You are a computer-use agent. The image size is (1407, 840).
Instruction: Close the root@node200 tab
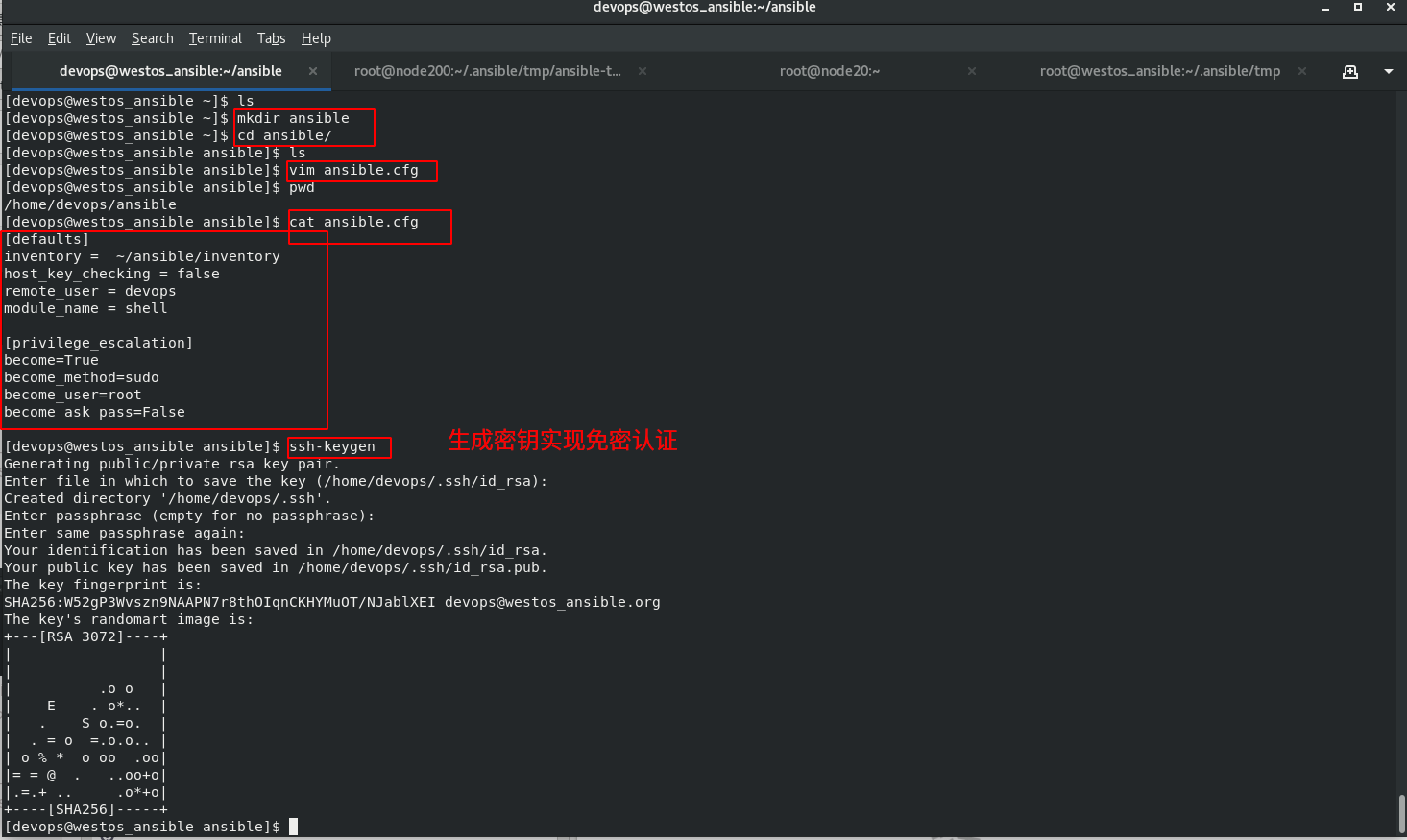tap(643, 71)
